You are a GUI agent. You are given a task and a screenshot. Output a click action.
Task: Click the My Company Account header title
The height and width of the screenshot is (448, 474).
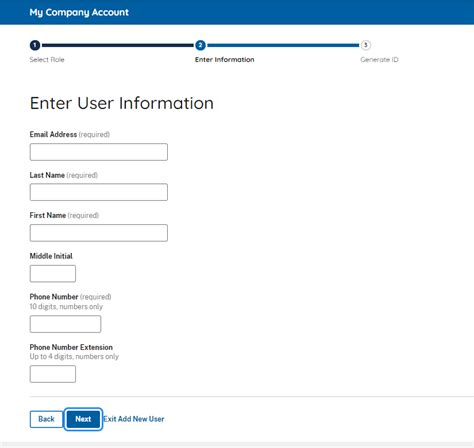[79, 12]
